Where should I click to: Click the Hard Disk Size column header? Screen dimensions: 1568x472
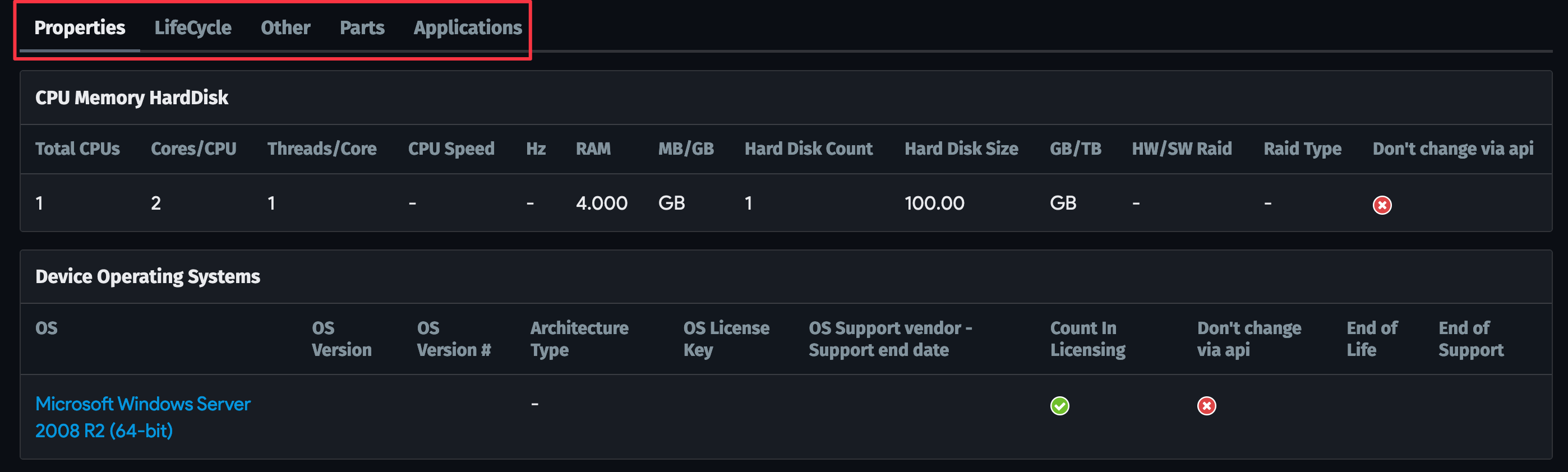tap(961, 149)
